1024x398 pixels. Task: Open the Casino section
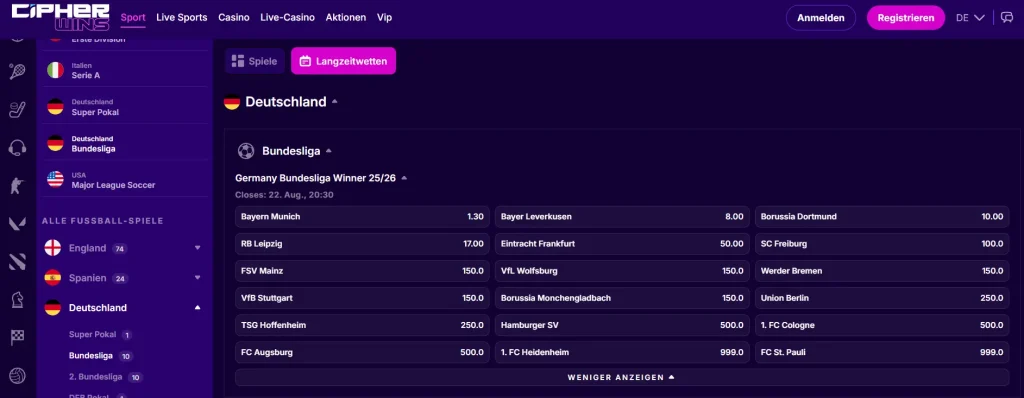coord(234,18)
